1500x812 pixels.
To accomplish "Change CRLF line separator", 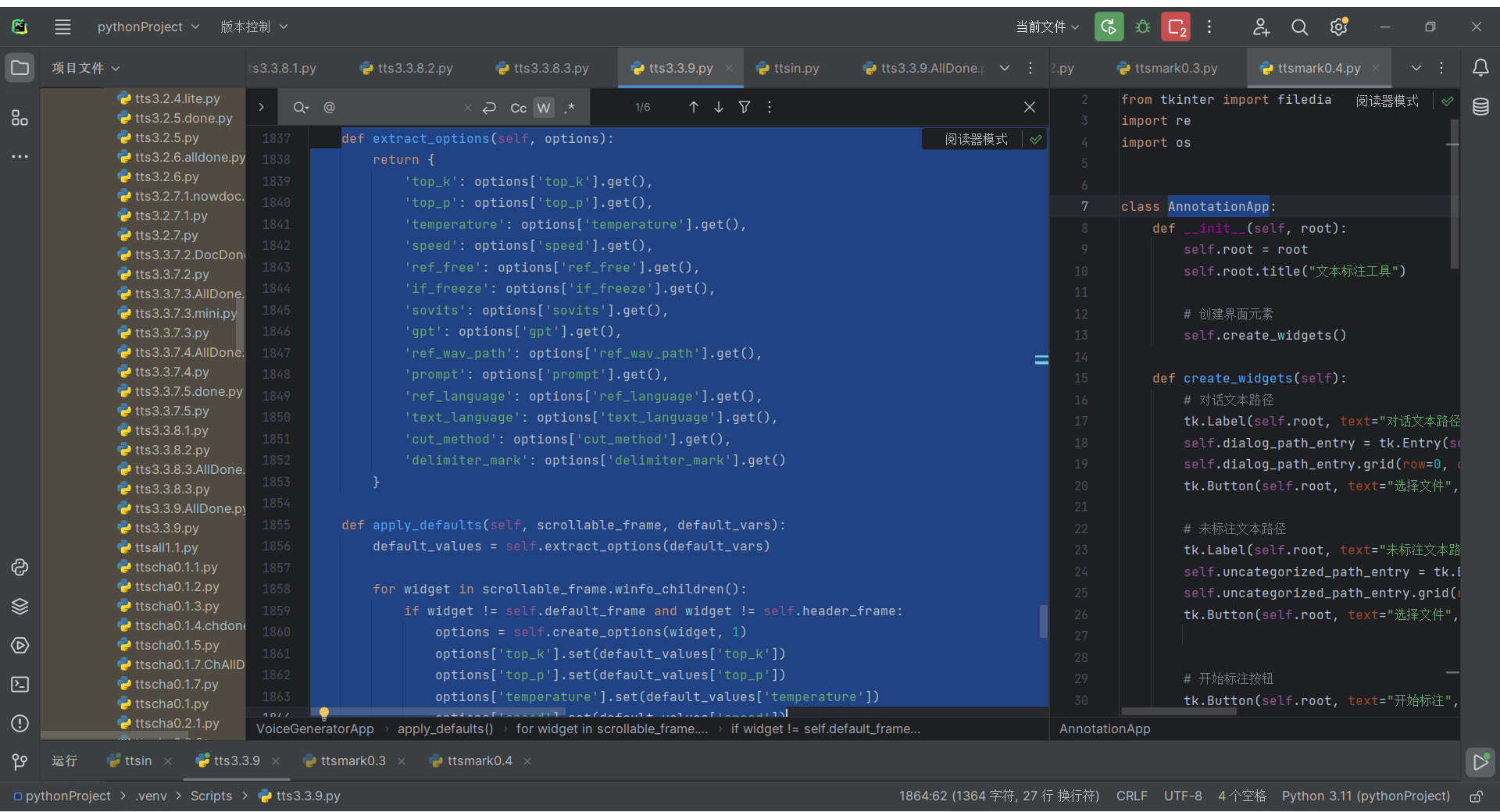I will (x=1132, y=796).
